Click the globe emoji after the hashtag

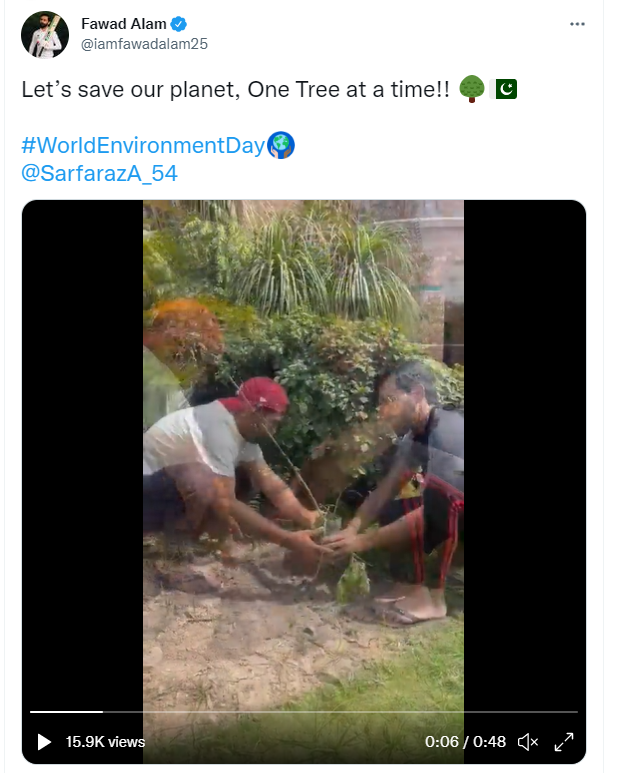(281, 146)
